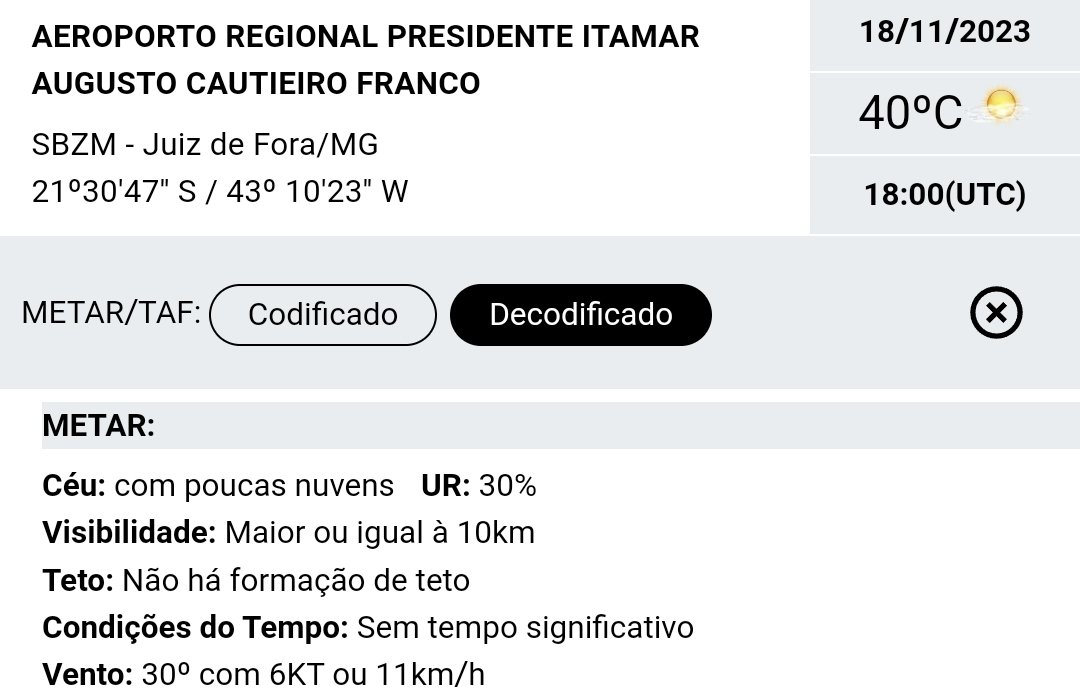Close the METAR/TAF panel with X icon

[996, 313]
